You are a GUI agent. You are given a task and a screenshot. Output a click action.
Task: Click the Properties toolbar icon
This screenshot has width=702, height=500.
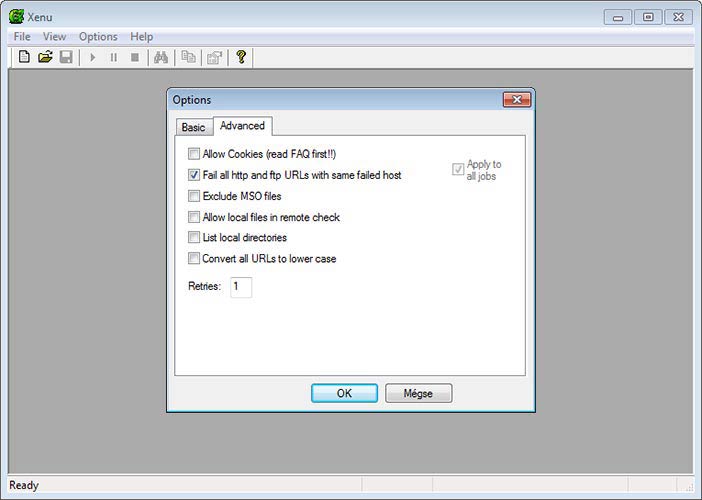click(213, 58)
